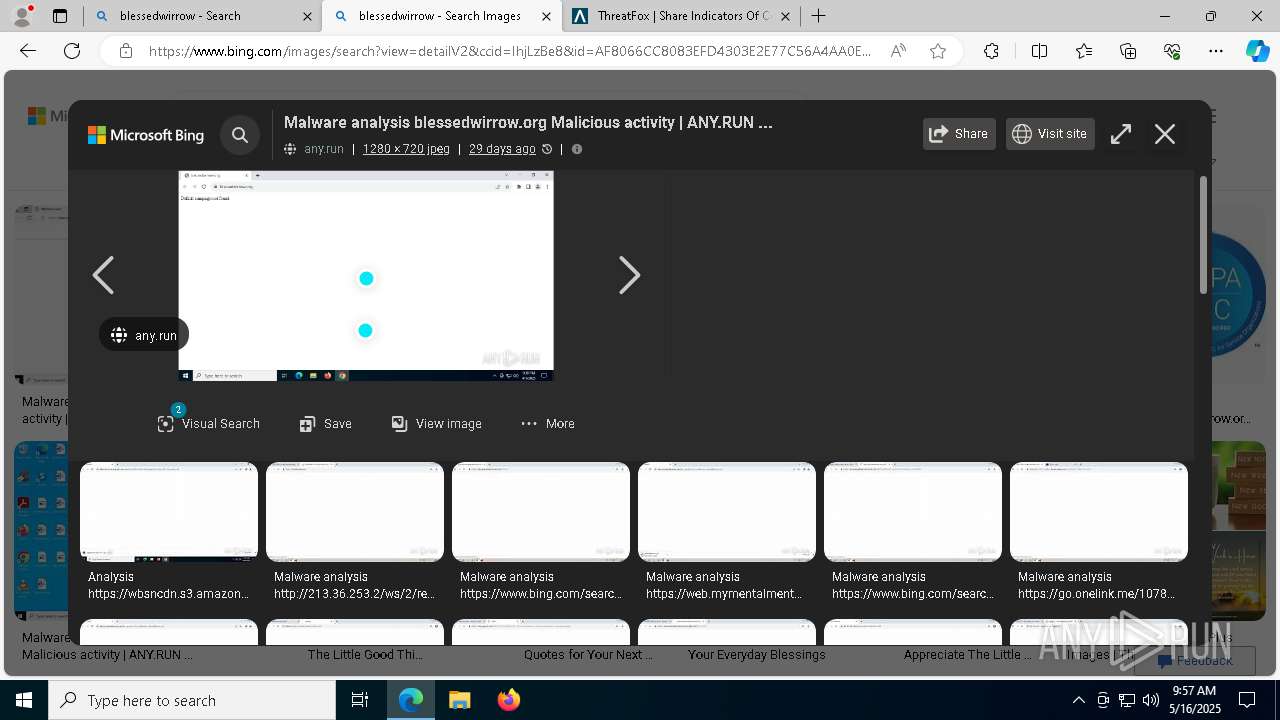
Task: Click the any.run badge on image
Action: pos(144,335)
